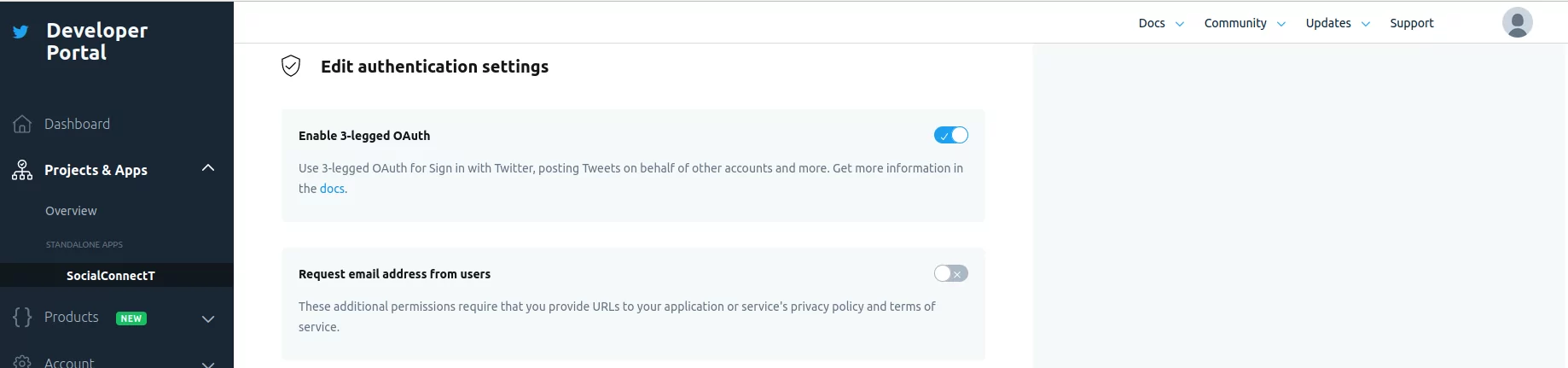1568x368 pixels.
Task: Enable Request email address from users
Action: pyautogui.click(x=950, y=273)
